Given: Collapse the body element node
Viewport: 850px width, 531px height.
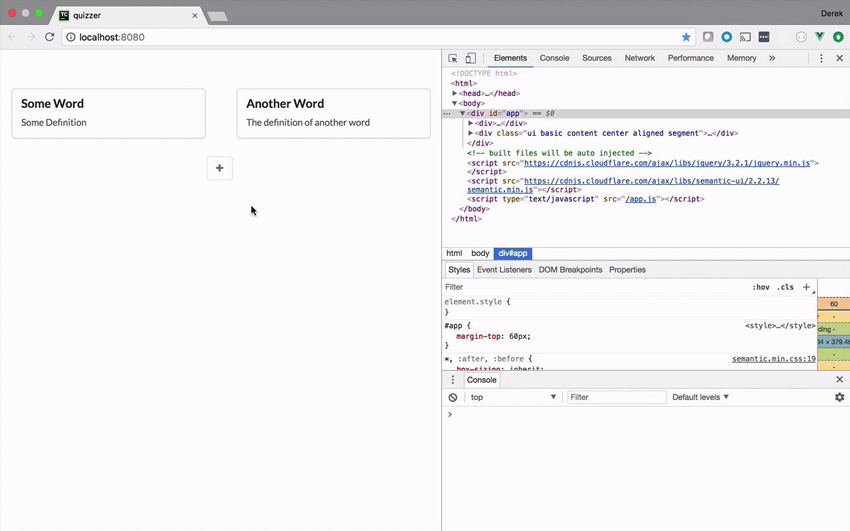Looking at the screenshot, I should coord(454,103).
